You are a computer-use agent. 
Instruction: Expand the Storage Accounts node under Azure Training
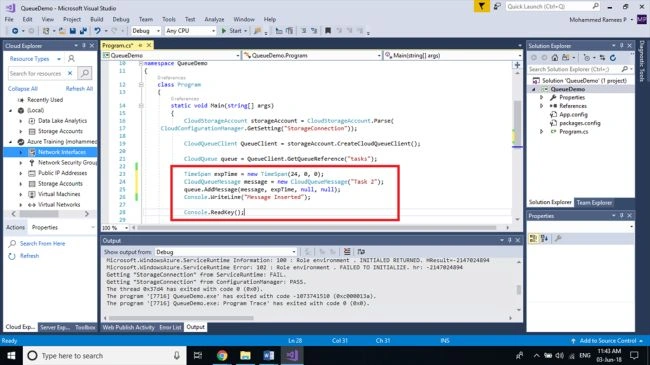21,183
